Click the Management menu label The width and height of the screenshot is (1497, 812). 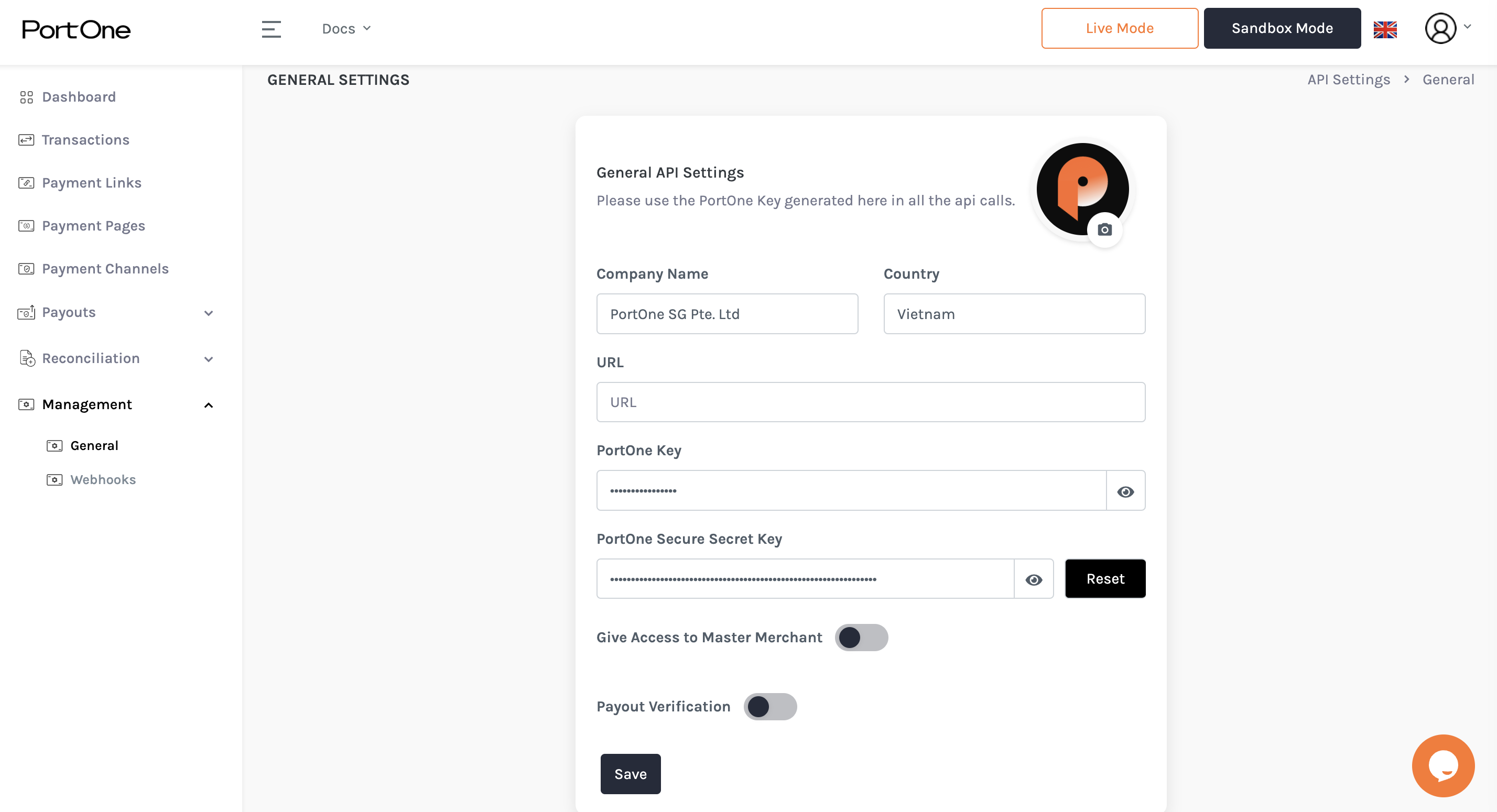[x=87, y=404]
